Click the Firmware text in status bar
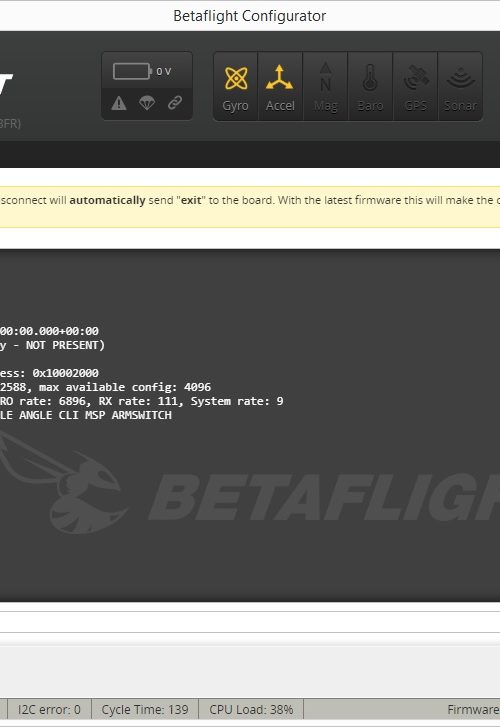 (473, 709)
